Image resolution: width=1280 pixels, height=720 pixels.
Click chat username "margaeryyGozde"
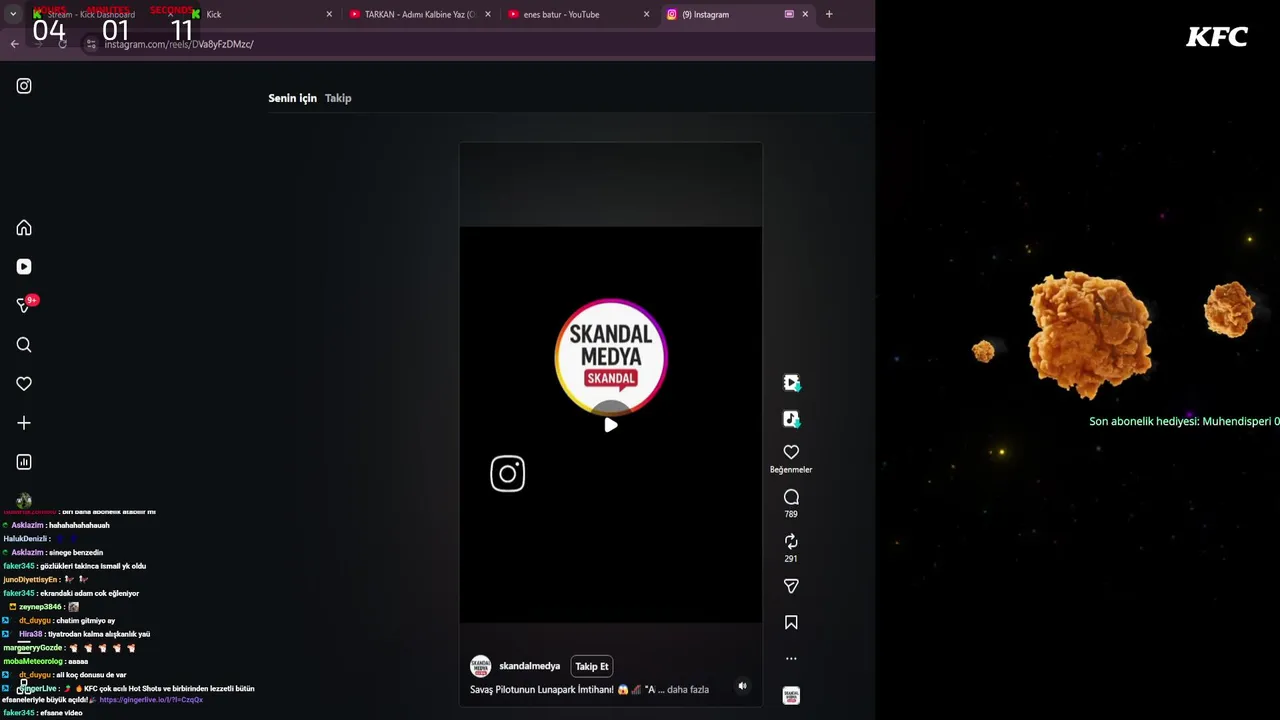point(33,648)
